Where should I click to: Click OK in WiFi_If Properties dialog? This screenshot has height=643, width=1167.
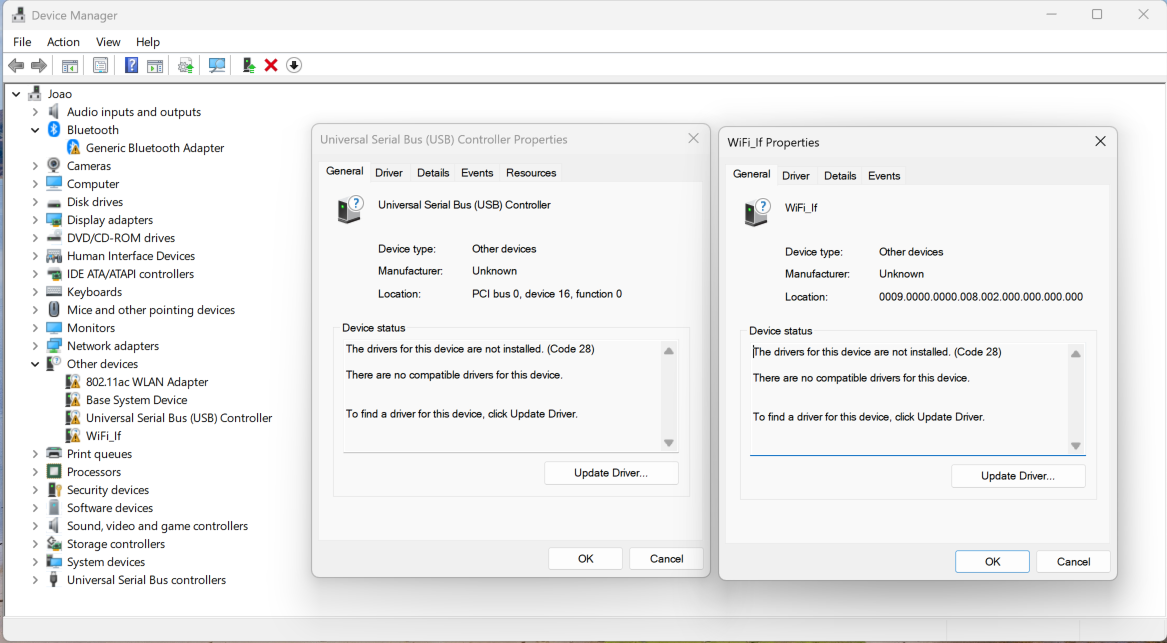point(993,562)
